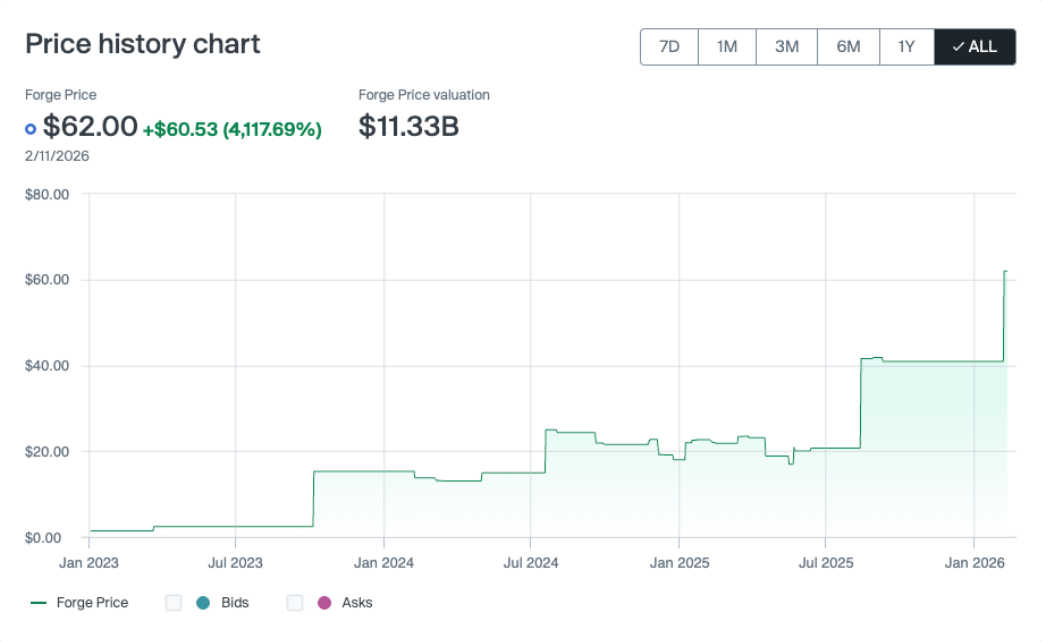
Task: Click the Jan 2023 axis label
Action: point(88,563)
